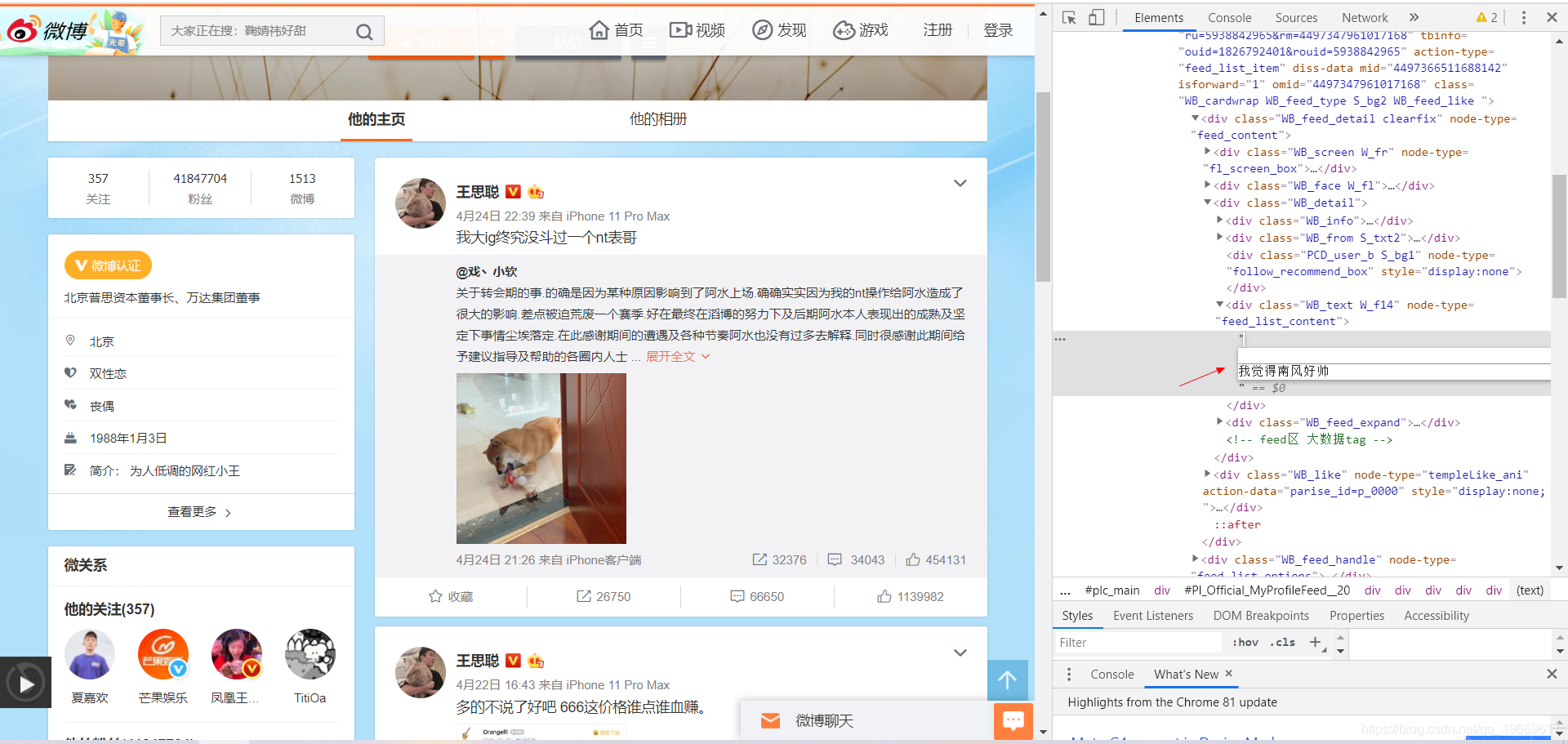Image resolution: width=1568 pixels, height=744 pixels.
Task: Click 王思聪 avatar on first post
Action: click(421, 203)
